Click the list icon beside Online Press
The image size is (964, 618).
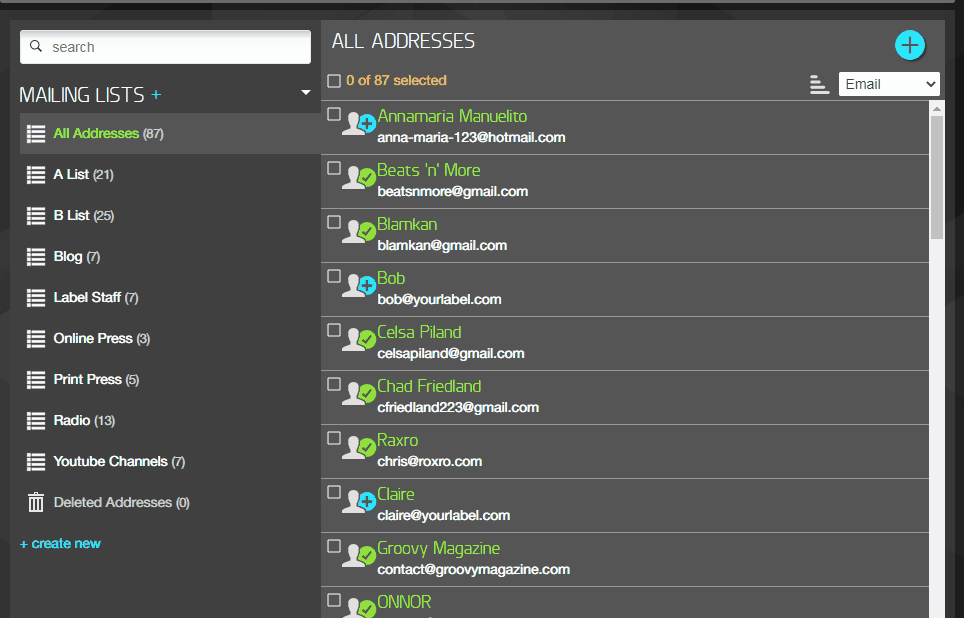tap(36, 339)
